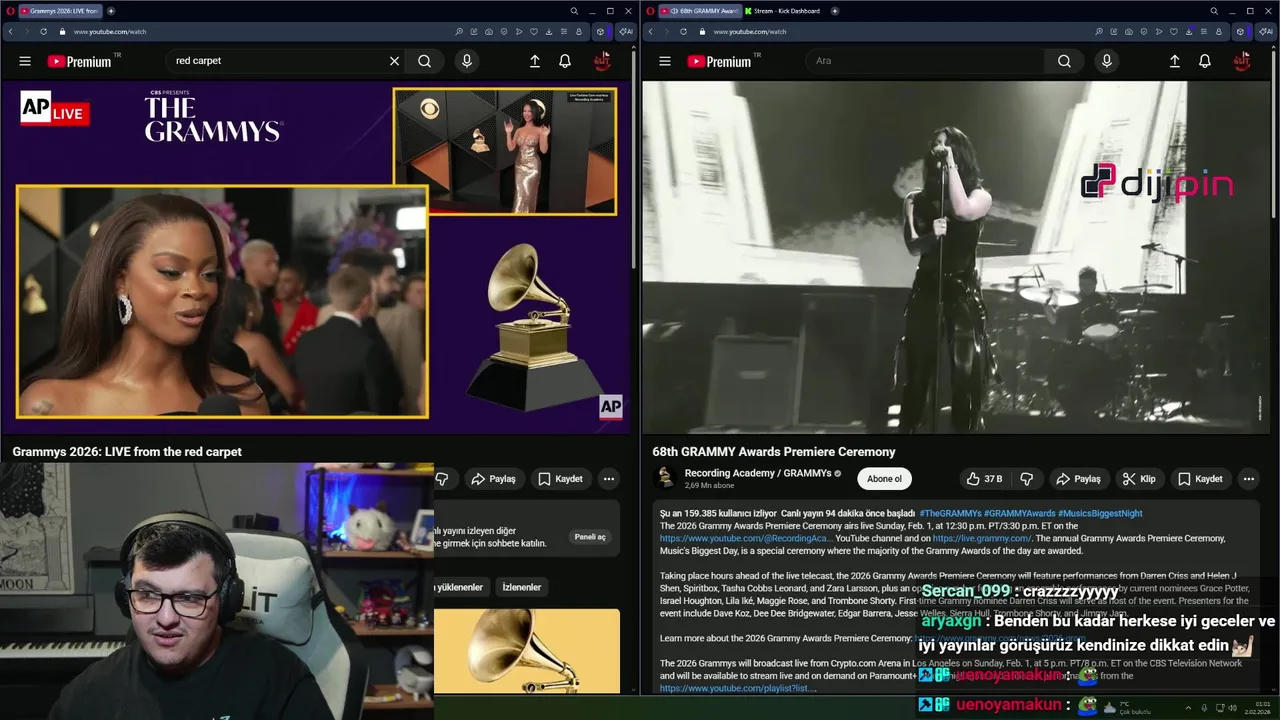Viewport: 1280px width, 720px height.
Task: Dislike the 68th GRAMMY Premiere Ceremony video
Action: 1026,479
